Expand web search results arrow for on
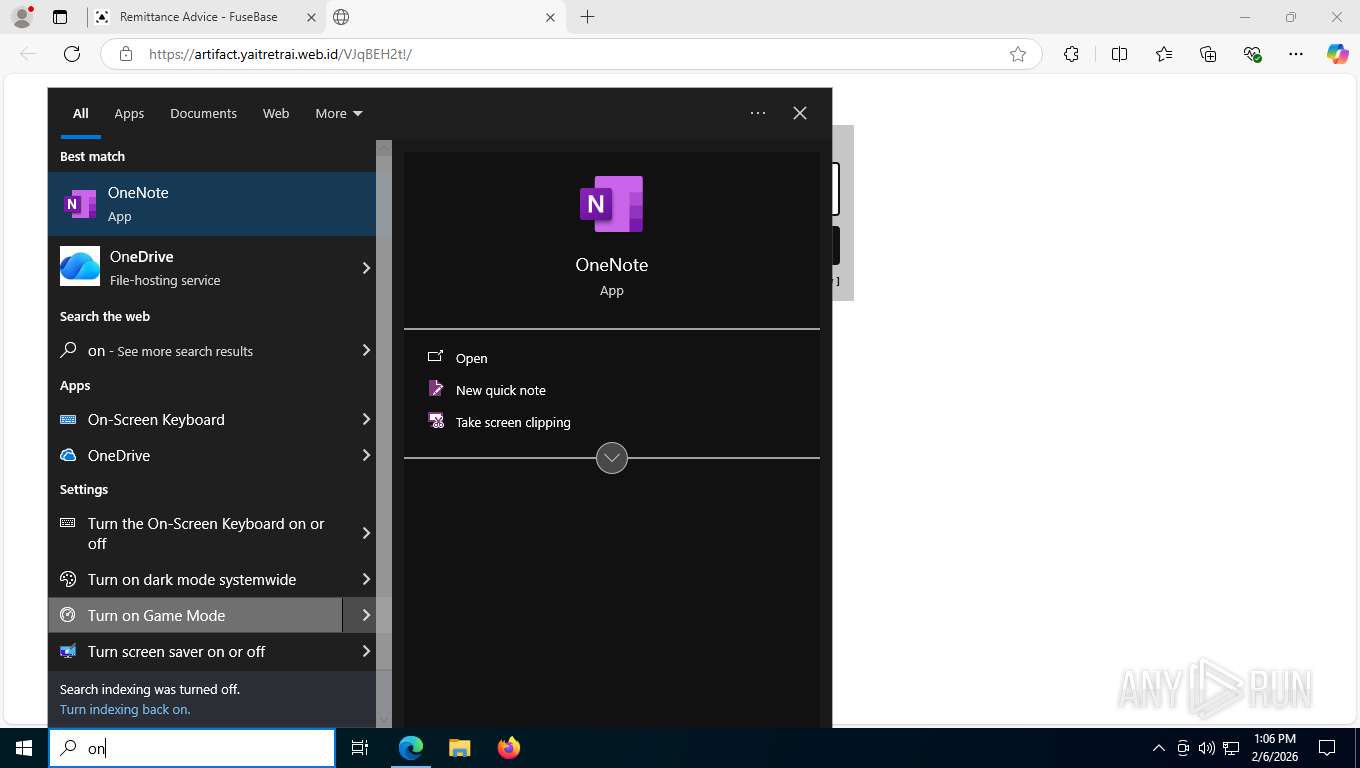The image size is (1360, 768). [x=366, y=350]
